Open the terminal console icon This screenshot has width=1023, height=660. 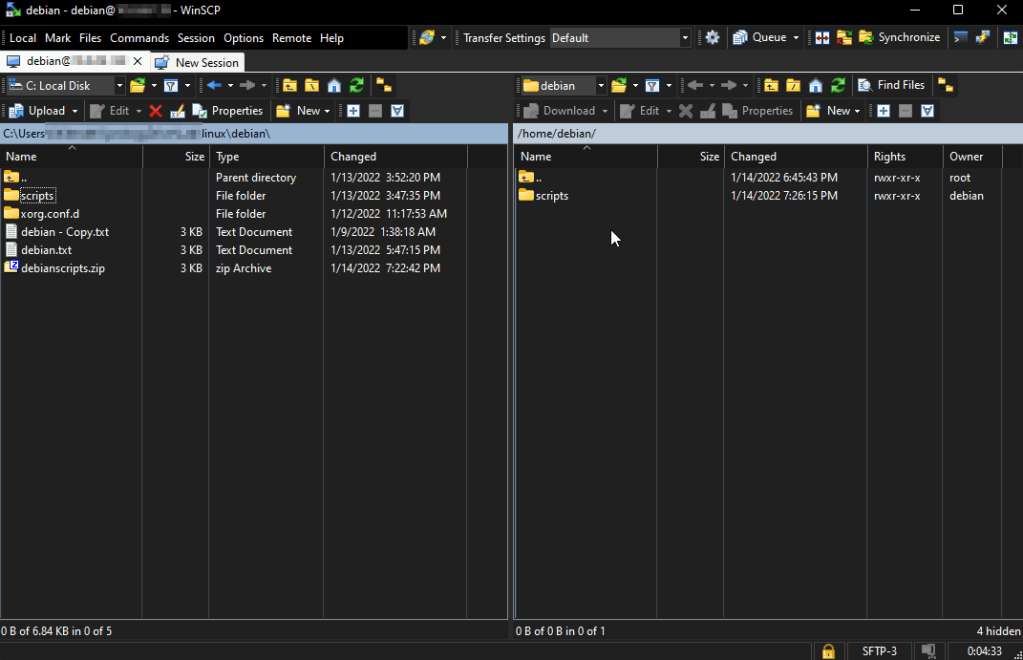tap(961, 38)
